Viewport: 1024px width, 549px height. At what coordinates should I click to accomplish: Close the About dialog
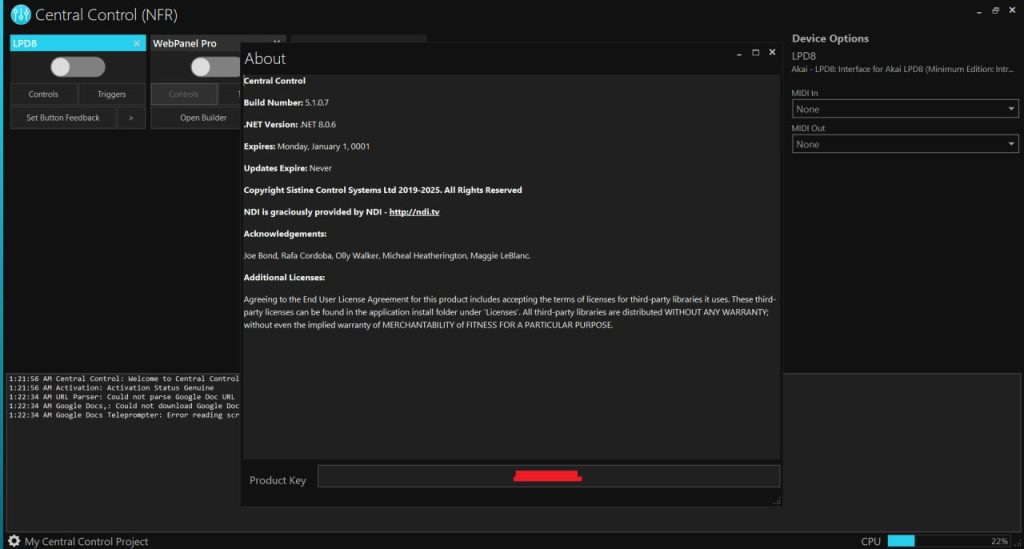[x=772, y=52]
